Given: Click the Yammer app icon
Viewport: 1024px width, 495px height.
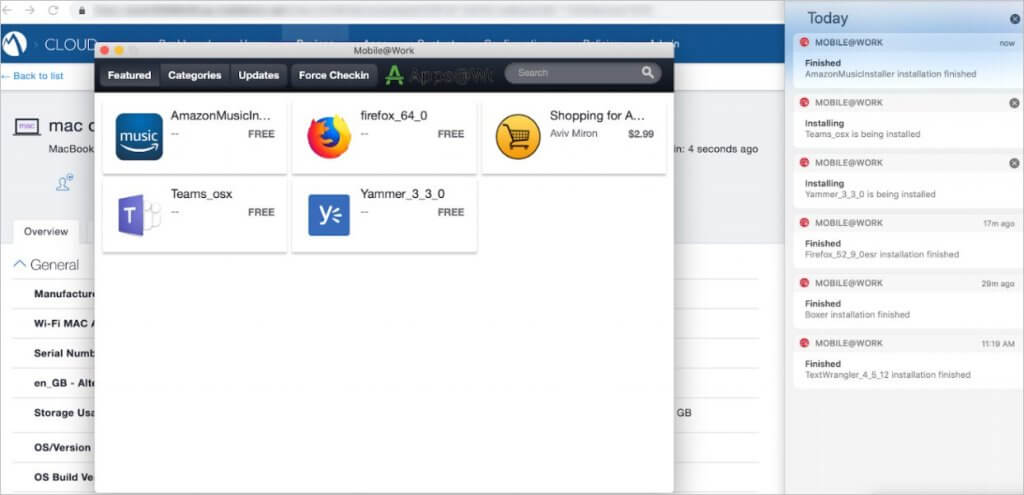Looking at the screenshot, I should tap(329, 214).
